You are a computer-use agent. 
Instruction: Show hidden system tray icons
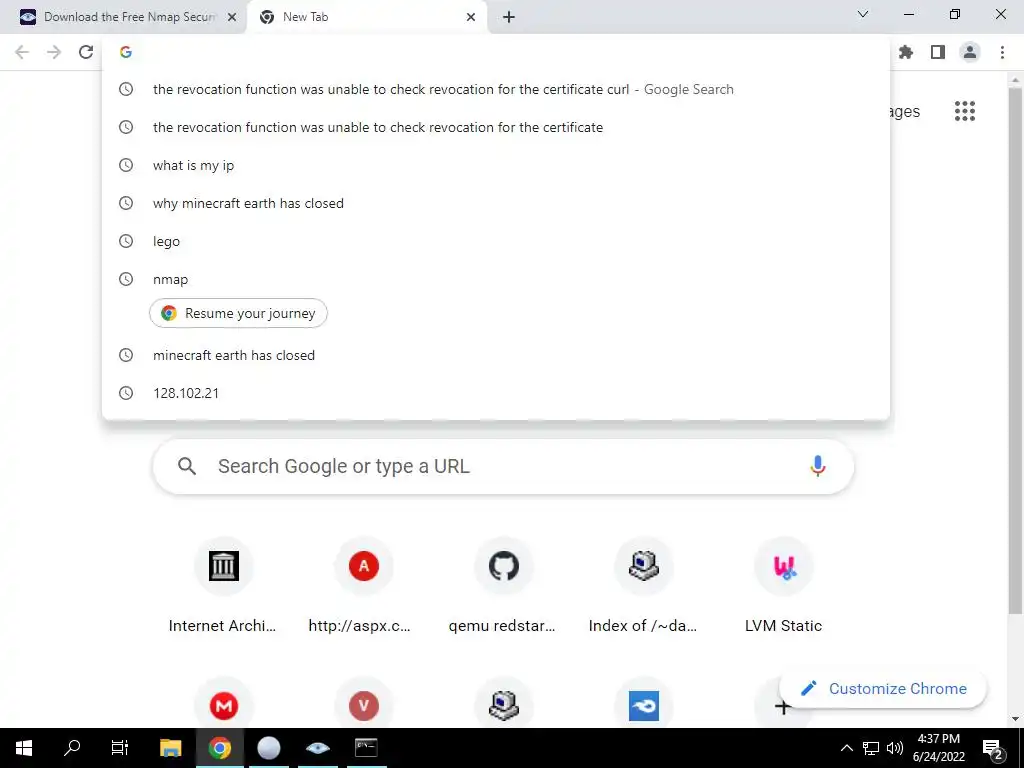pyautogui.click(x=846, y=748)
